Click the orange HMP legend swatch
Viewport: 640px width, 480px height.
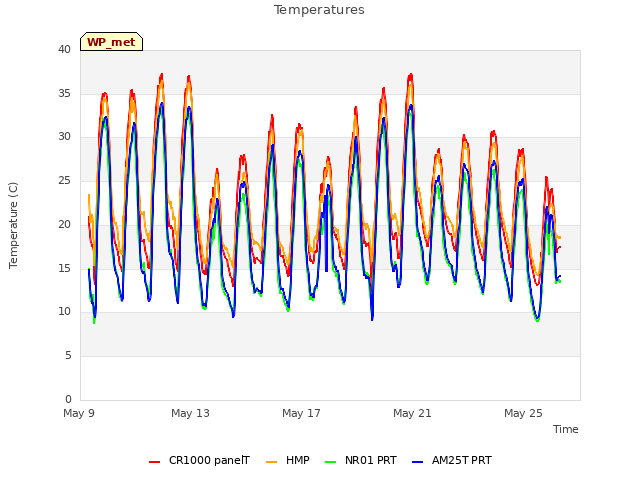click(271, 462)
